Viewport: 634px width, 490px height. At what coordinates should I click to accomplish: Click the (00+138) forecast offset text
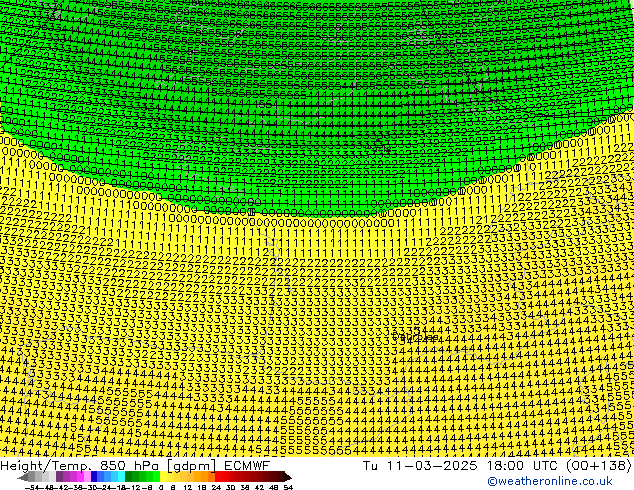(599, 465)
